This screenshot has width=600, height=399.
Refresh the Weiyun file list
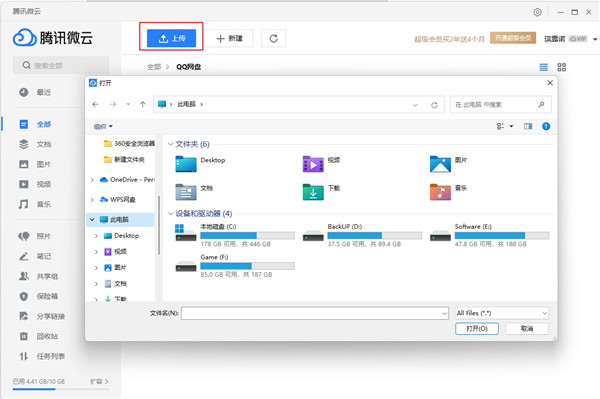[273, 39]
